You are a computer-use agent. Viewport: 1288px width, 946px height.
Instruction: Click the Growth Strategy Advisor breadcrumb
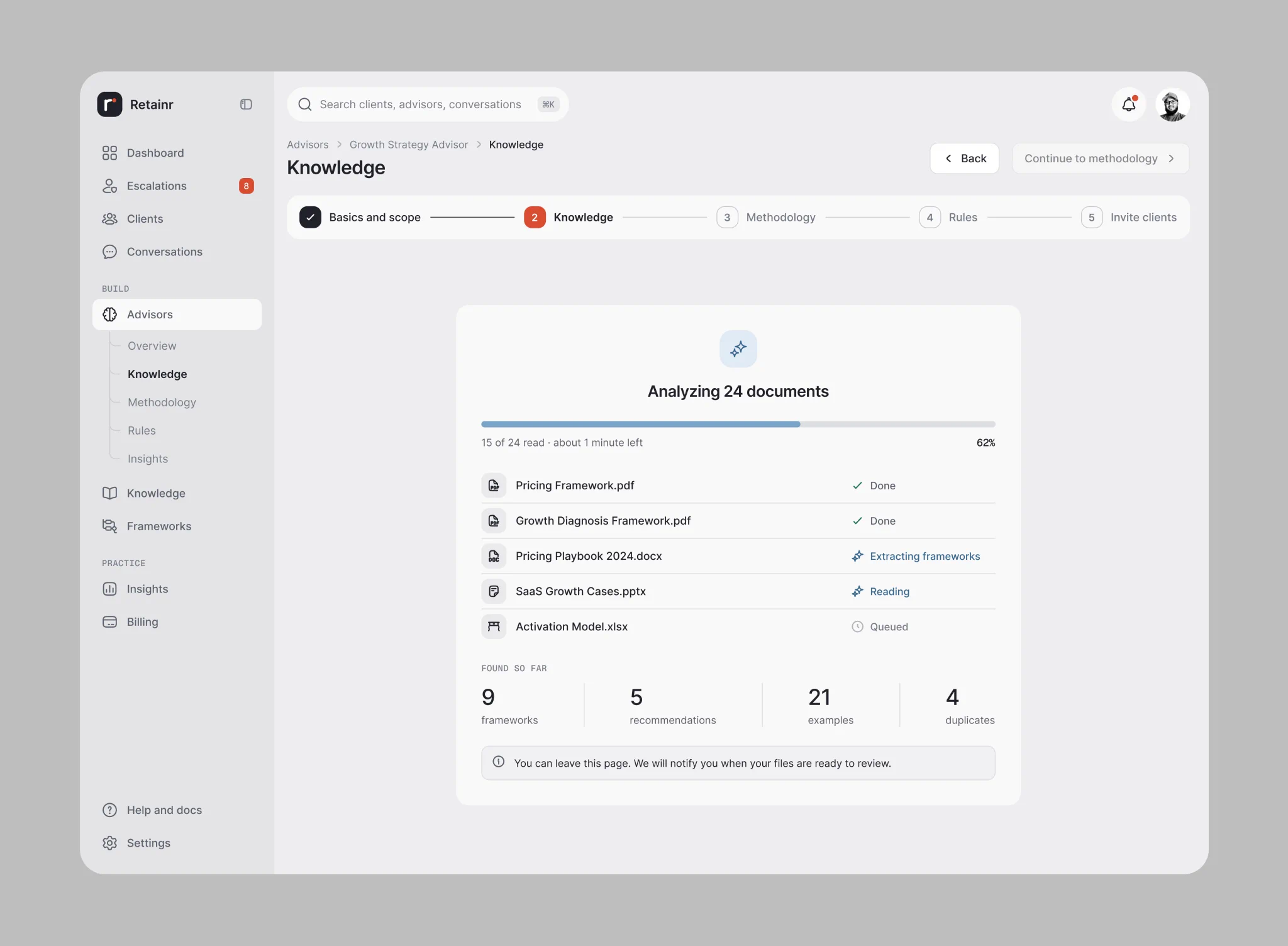[409, 145]
